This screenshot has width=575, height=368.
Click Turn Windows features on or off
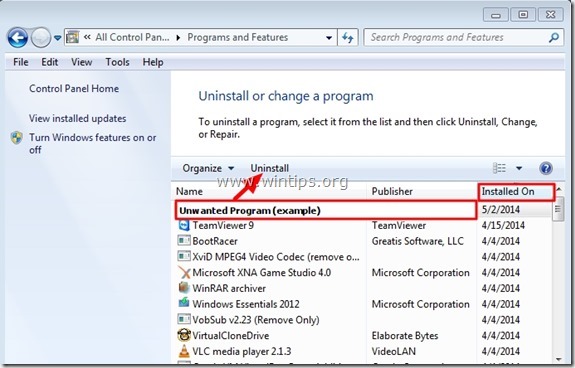click(92, 144)
